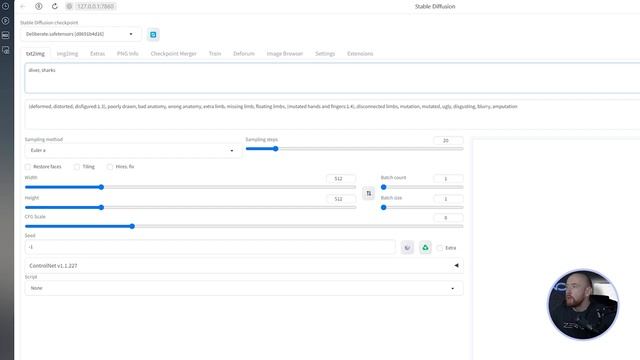Click the Sampling steps slider handle
640x360 pixels.
click(276, 149)
